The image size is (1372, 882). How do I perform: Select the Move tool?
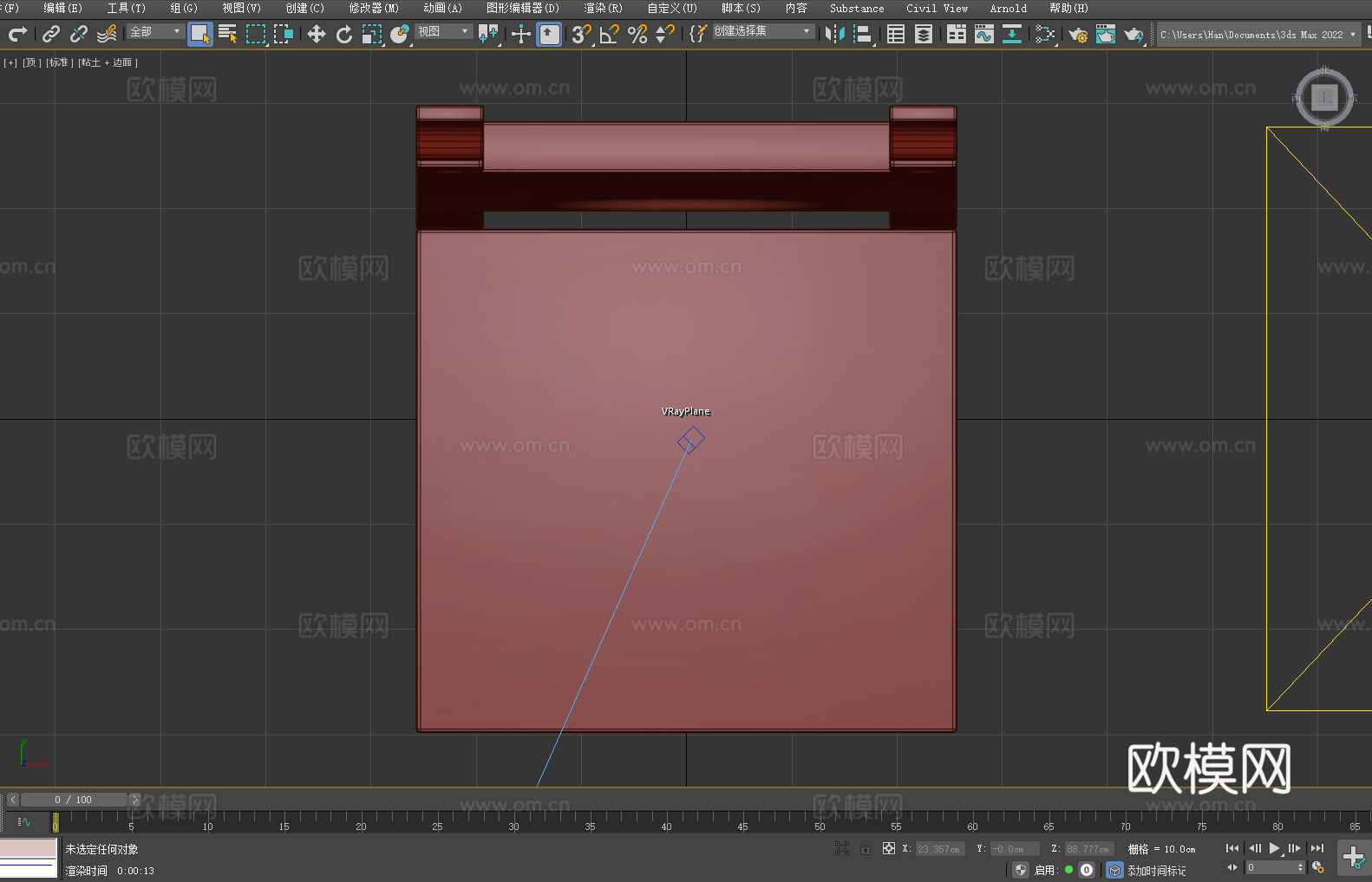click(x=317, y=34)
